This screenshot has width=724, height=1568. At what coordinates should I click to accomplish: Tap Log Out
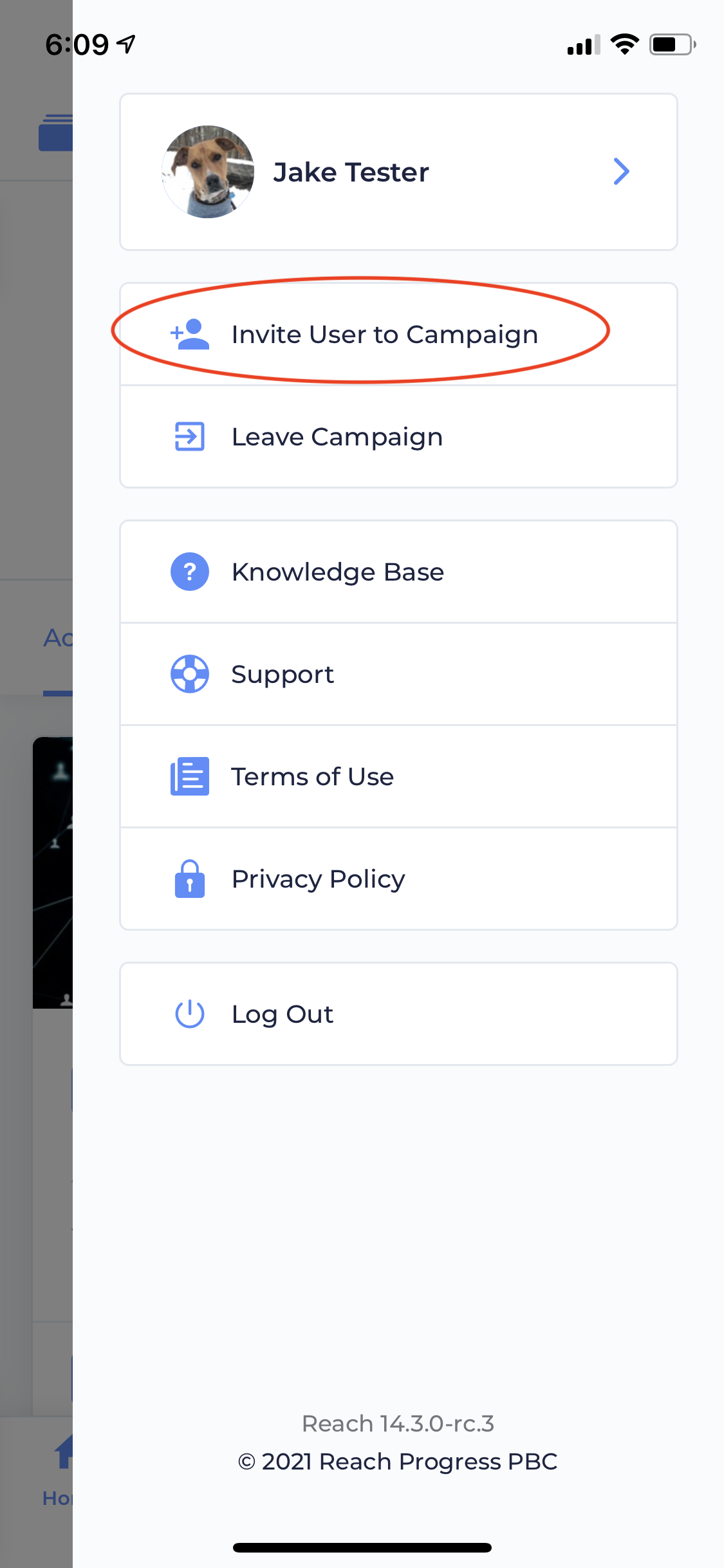coord(282,1013)
